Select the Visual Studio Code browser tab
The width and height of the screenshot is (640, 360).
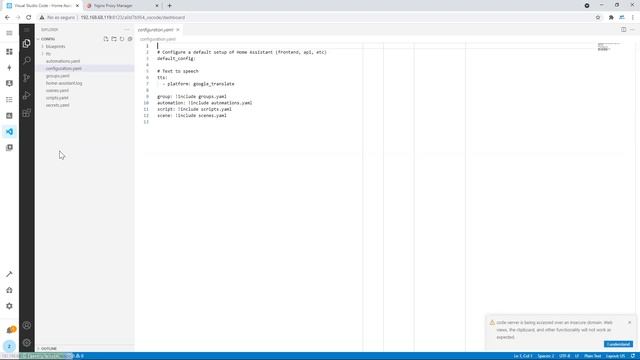[42, 6]
